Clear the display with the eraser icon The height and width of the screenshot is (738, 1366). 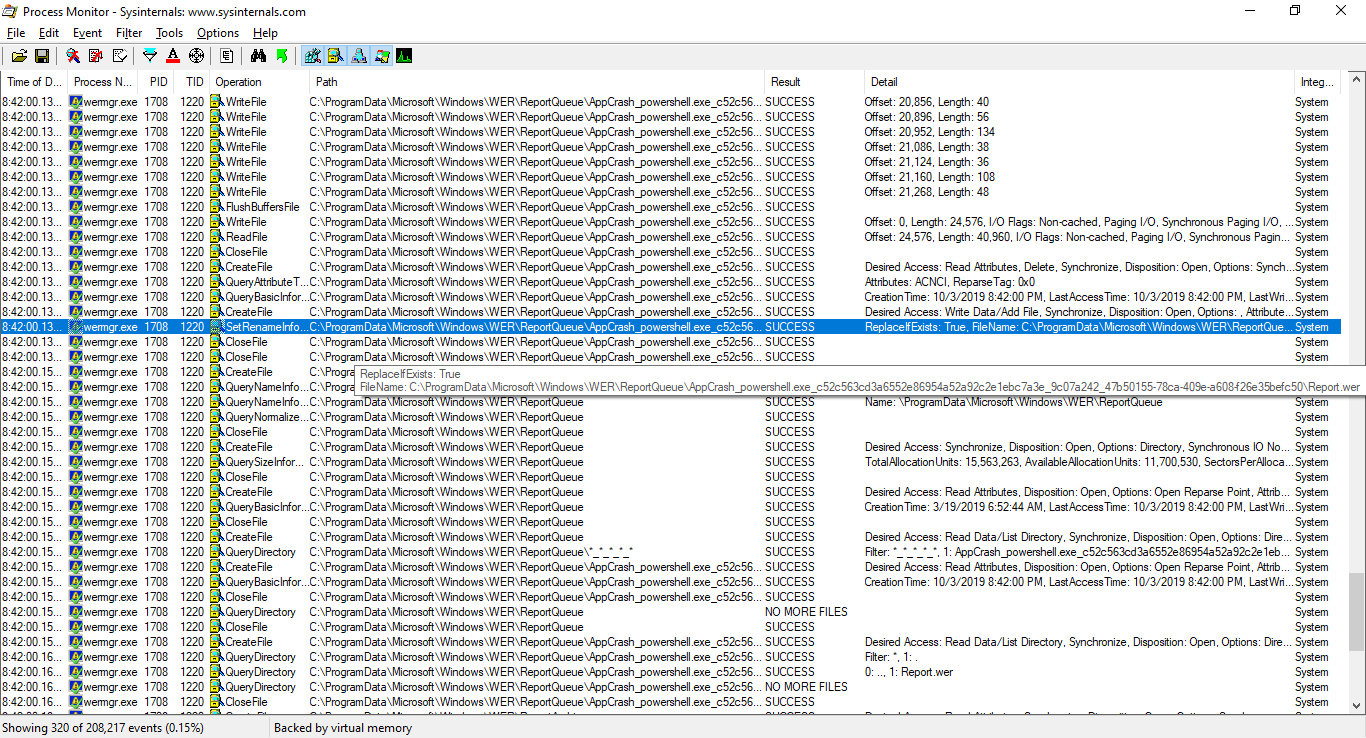(119, 56)
